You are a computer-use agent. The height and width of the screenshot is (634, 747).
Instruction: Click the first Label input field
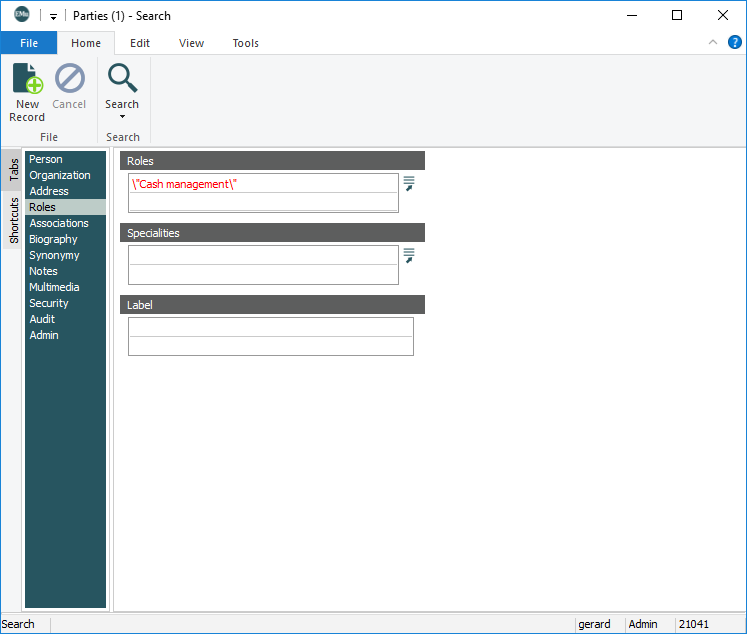coord(270,327)
